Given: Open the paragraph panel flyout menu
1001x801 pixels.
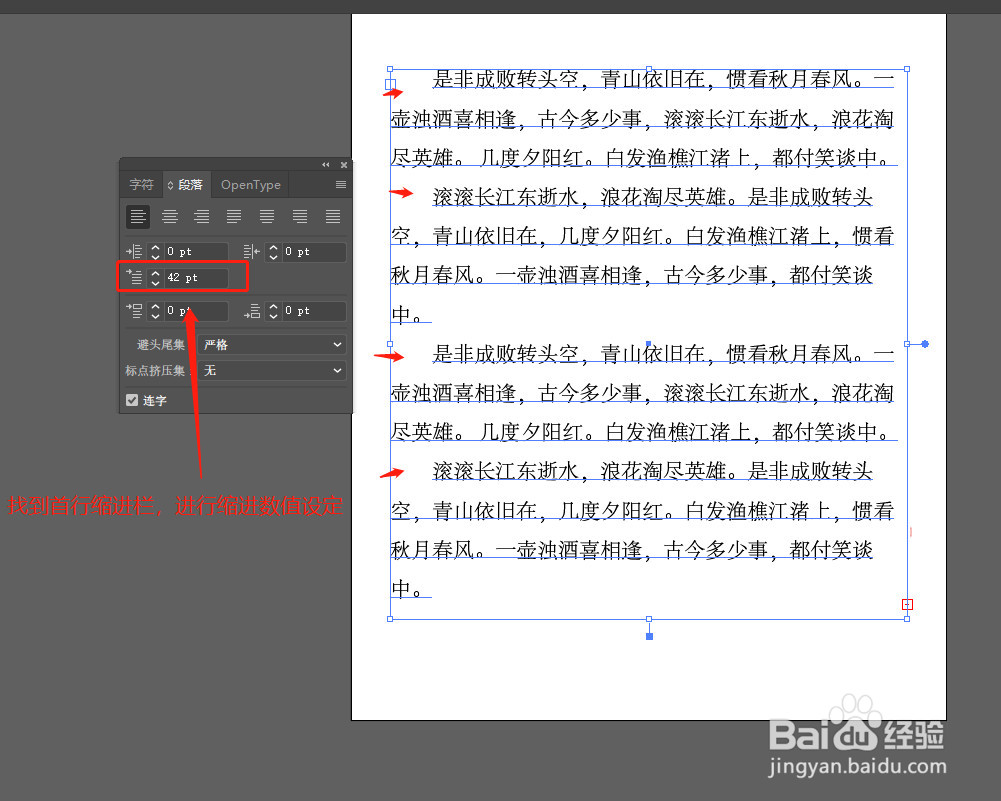Looking at the screenshot, I should click(x=341, y=185).
